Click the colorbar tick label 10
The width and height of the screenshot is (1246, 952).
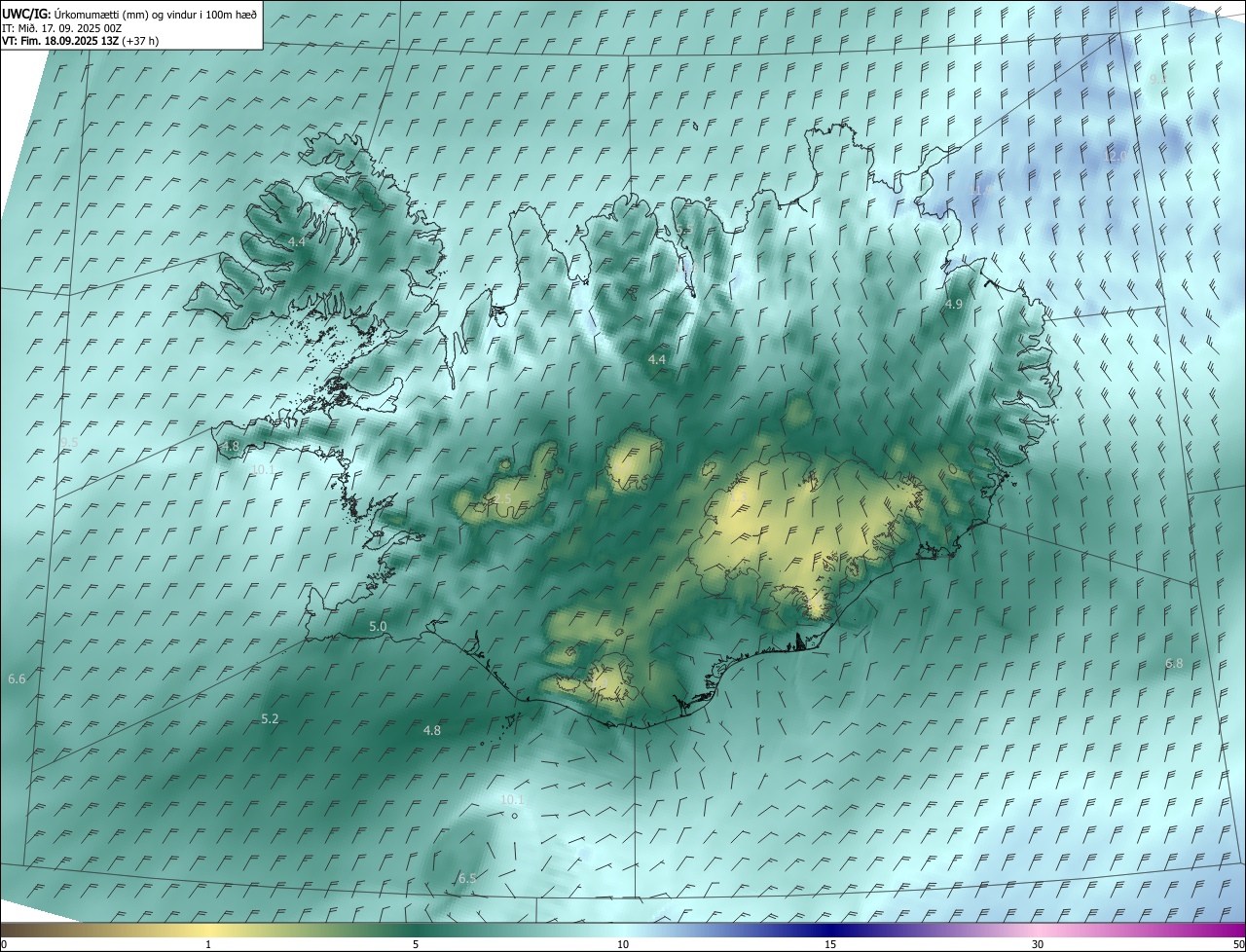point(623,944)
